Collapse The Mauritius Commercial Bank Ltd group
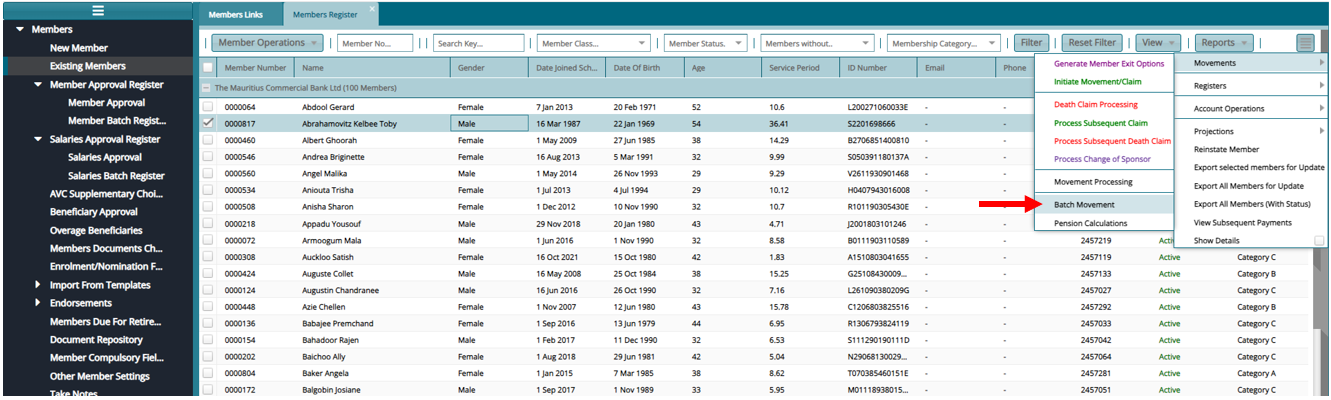This screenshot has width=1331, height=400. click(207, 89)
